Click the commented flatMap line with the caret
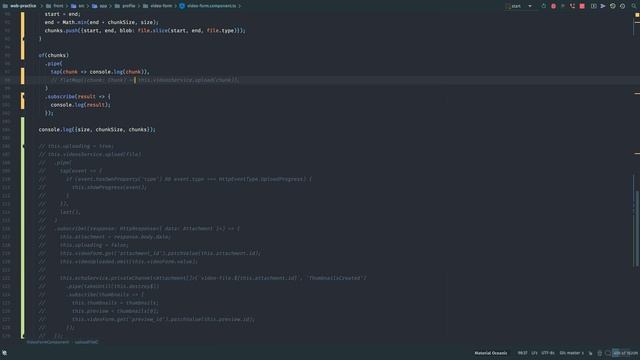 pos(145,80)
